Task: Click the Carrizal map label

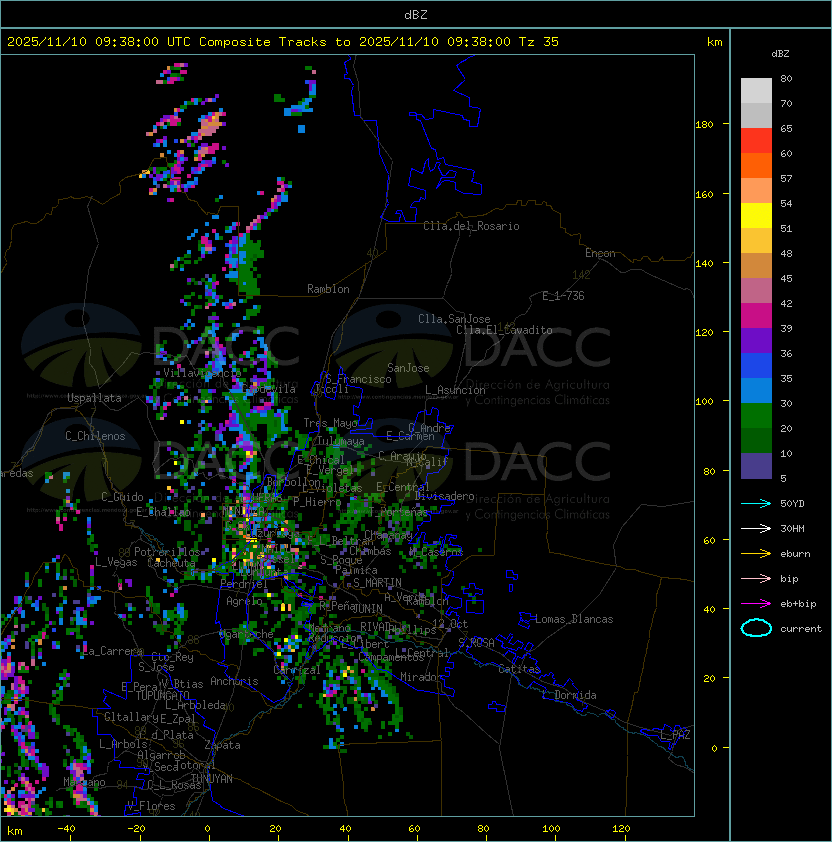Action: 297,670
